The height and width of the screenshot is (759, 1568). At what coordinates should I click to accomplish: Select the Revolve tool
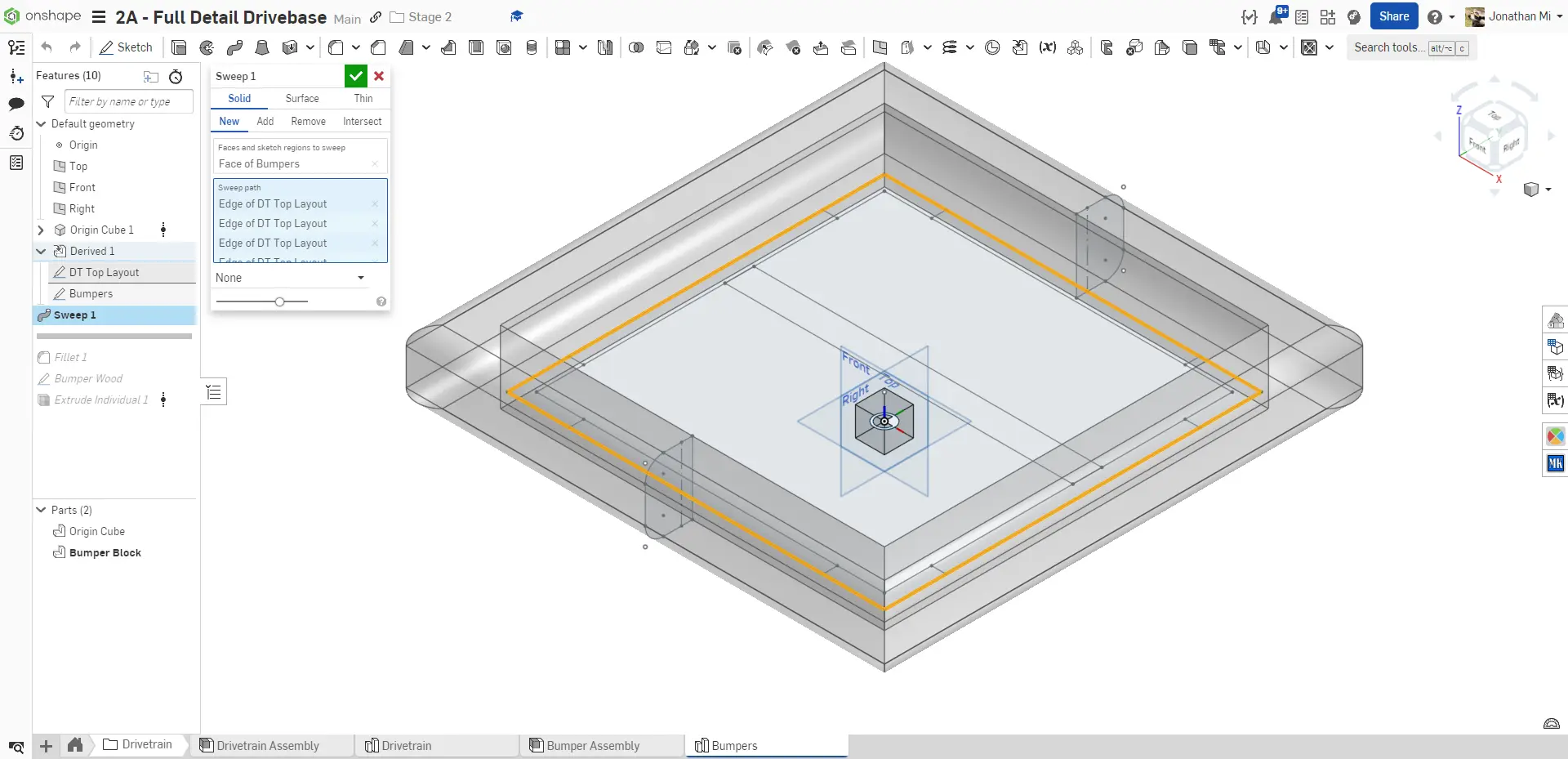click(x=207, y=47)
